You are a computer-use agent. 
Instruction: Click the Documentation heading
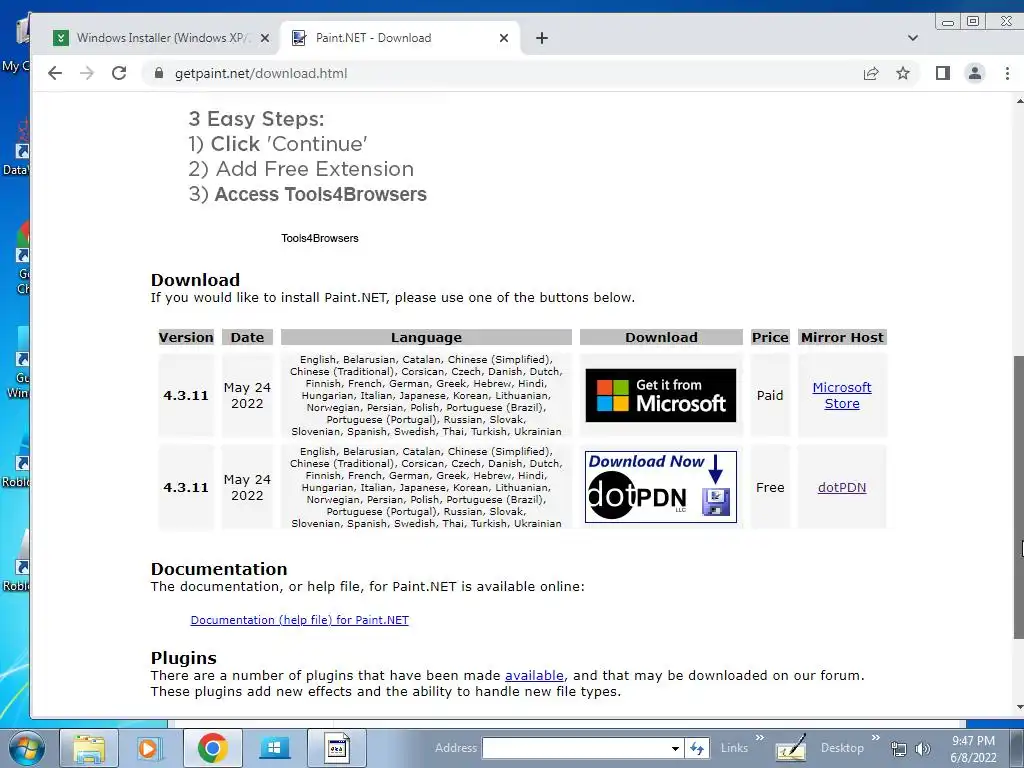tap(219, 569)
